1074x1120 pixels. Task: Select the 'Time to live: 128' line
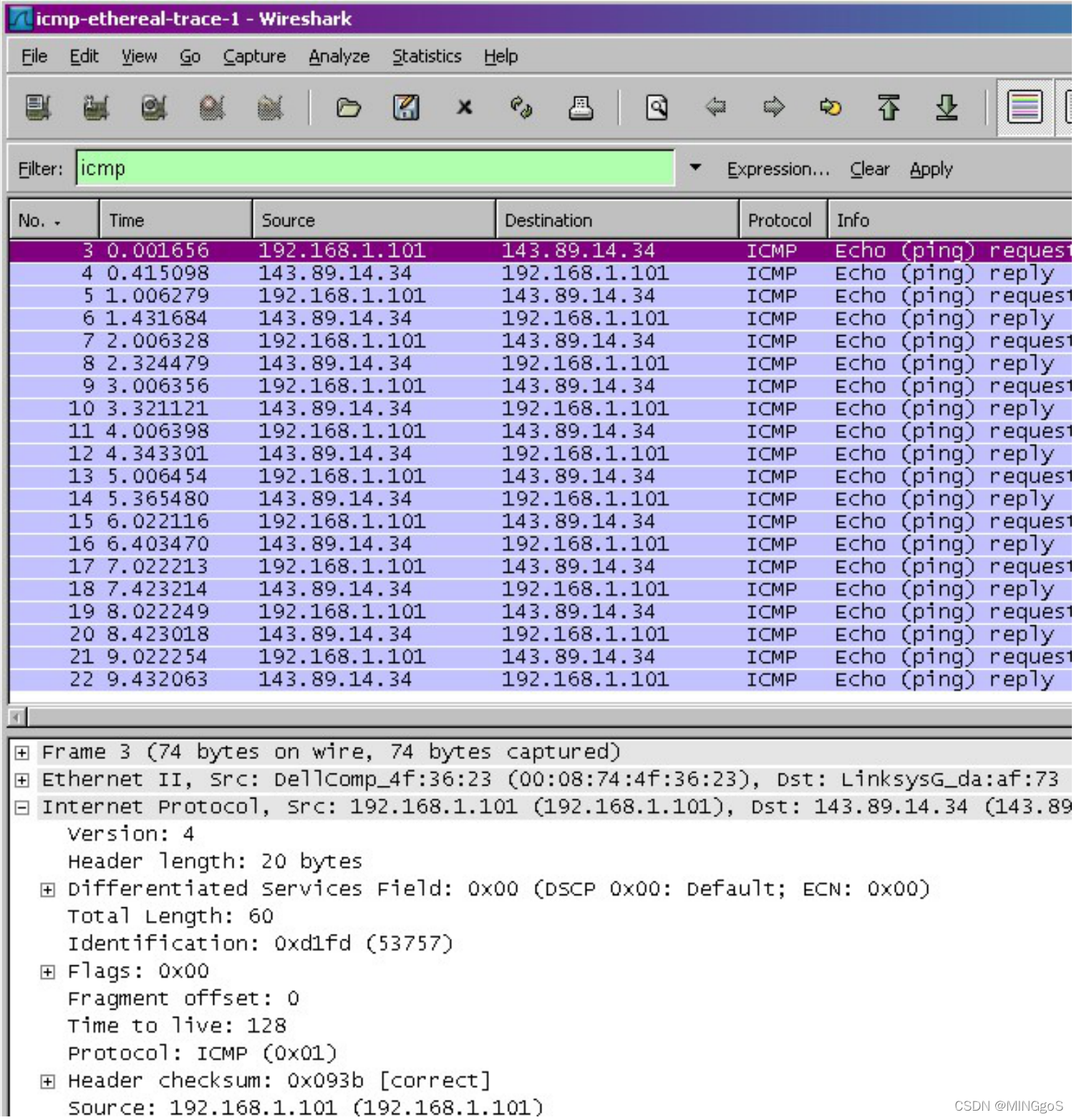click(x=177, y=1027)
